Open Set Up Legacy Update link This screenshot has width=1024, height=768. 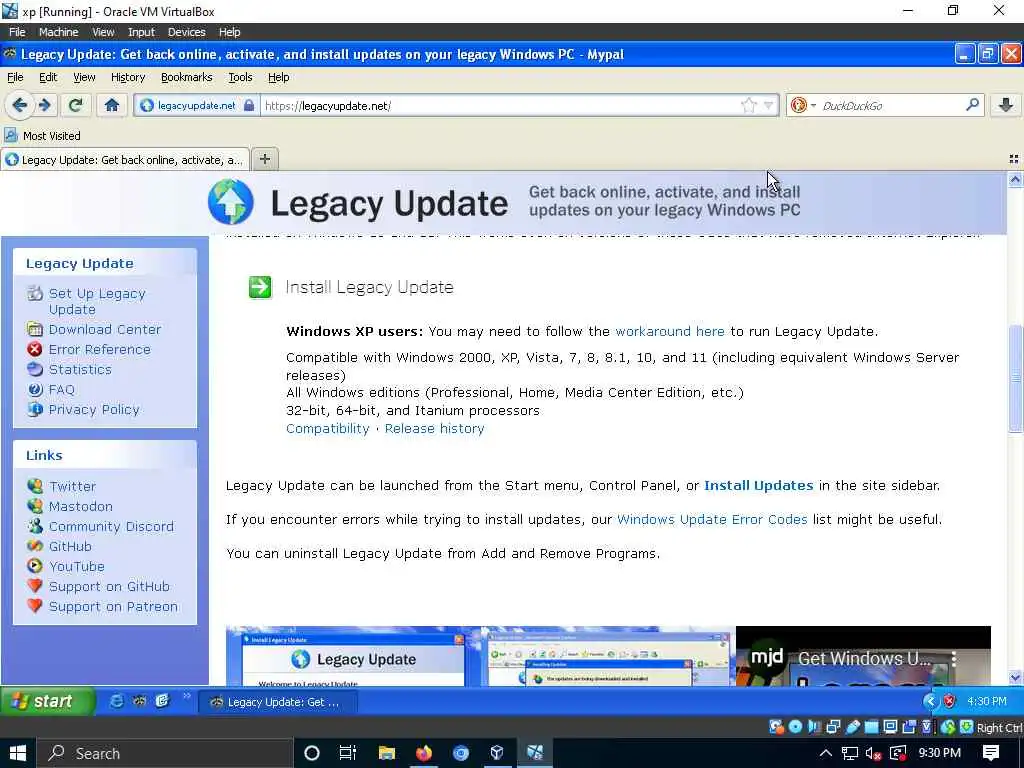point(97,301)
